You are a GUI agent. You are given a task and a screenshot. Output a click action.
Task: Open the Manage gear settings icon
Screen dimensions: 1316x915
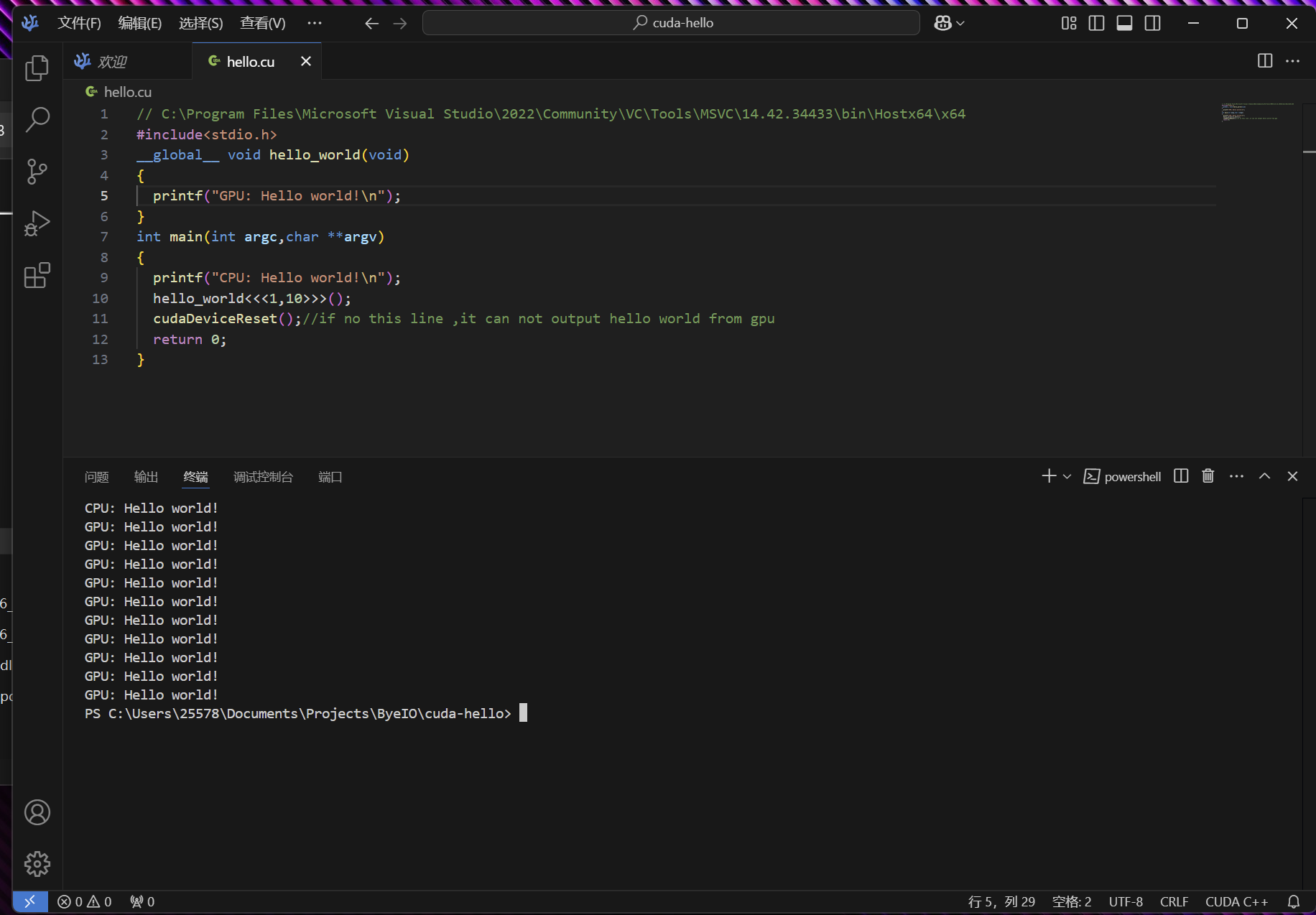click(x=37, y=864)
